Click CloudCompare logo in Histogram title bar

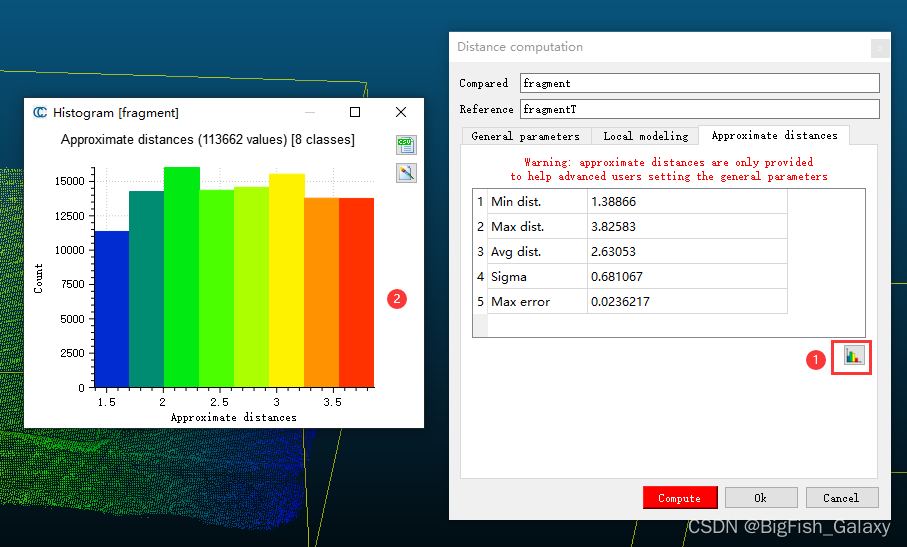pyautogui.click(x=40, y=112)
